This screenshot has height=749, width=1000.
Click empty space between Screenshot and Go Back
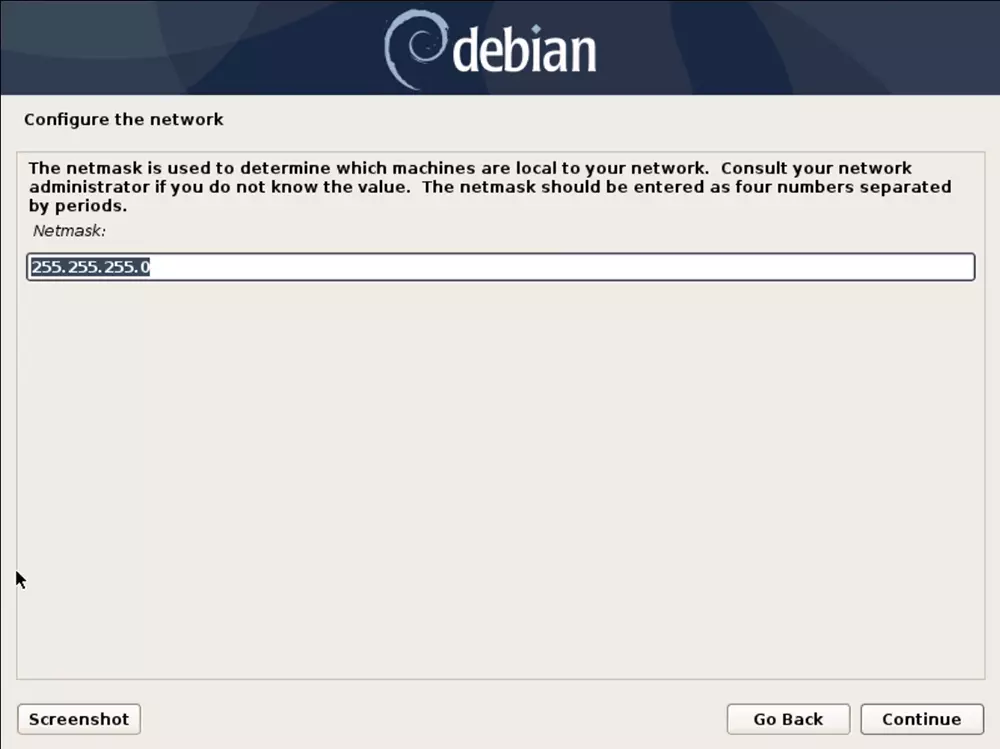pos(434,719)
